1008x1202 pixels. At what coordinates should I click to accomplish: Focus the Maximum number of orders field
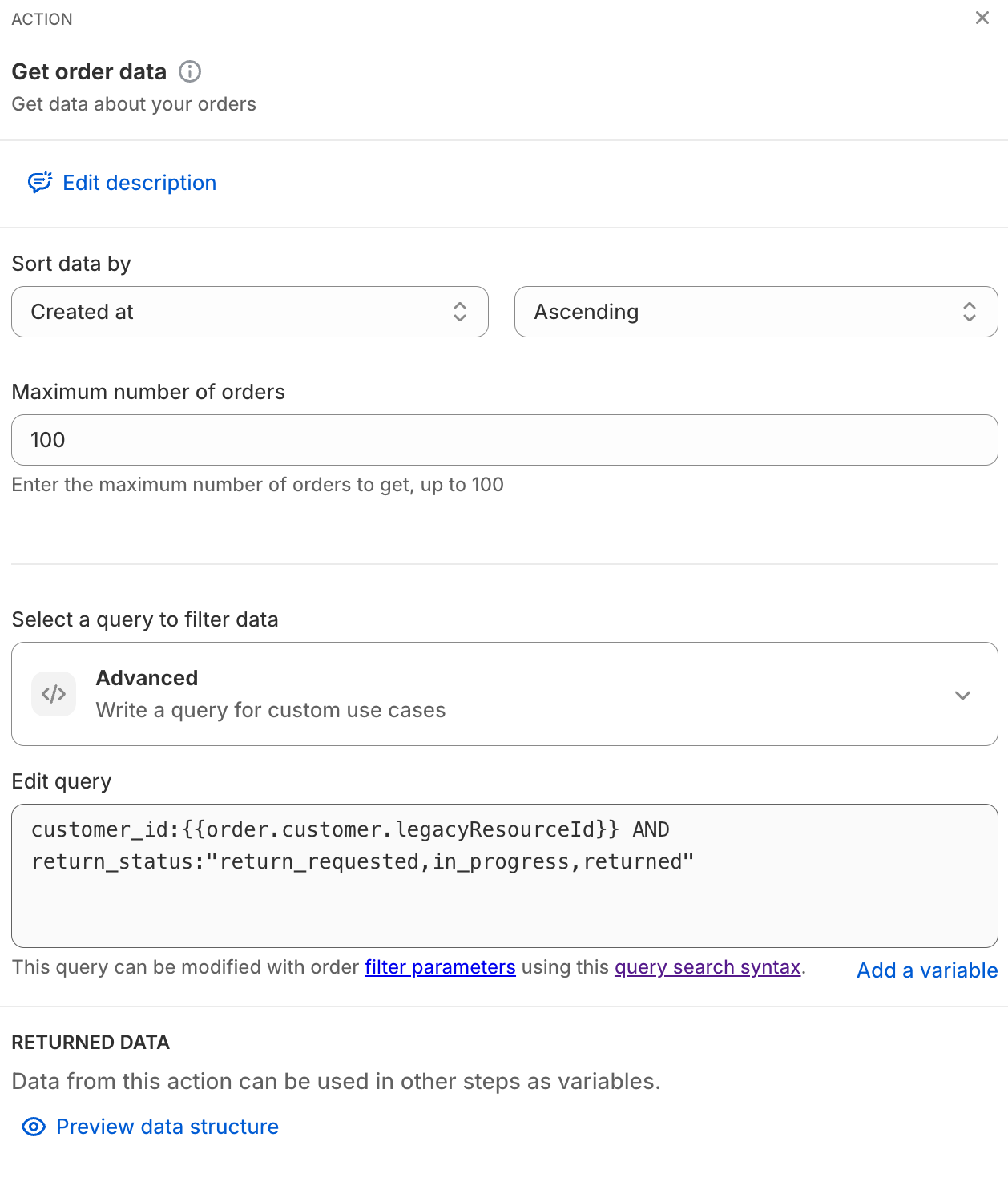(504, 440)
